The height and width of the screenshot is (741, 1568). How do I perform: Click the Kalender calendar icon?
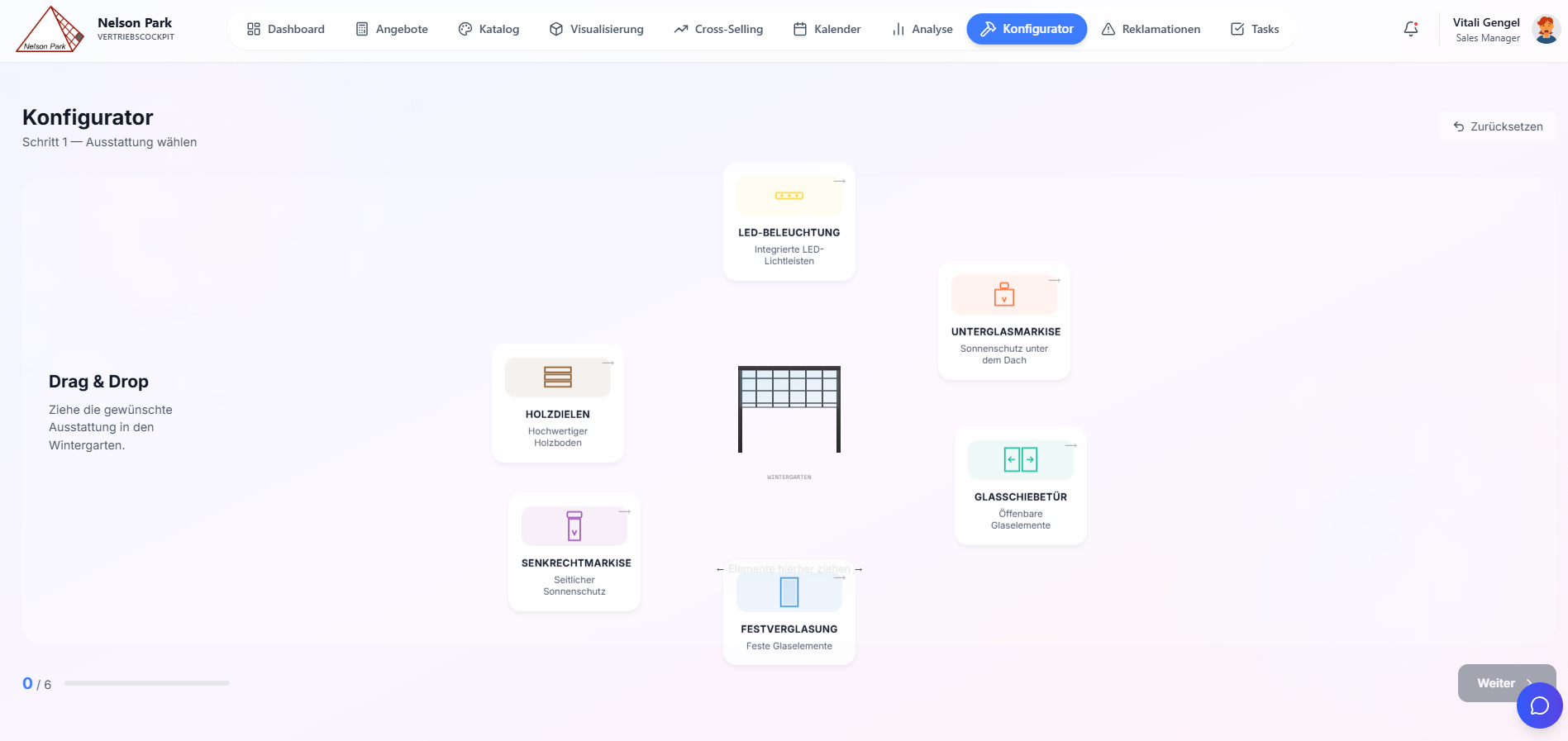[800, 29]
